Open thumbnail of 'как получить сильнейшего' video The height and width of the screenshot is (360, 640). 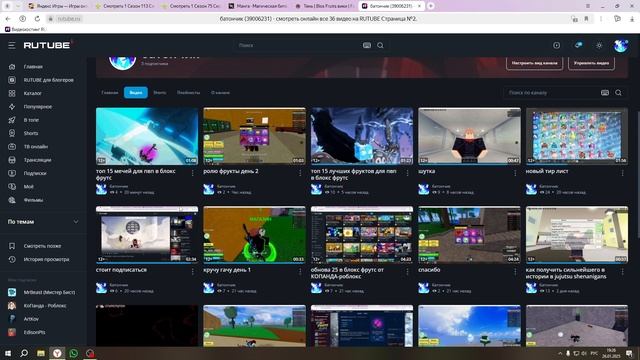coord(577,234)
